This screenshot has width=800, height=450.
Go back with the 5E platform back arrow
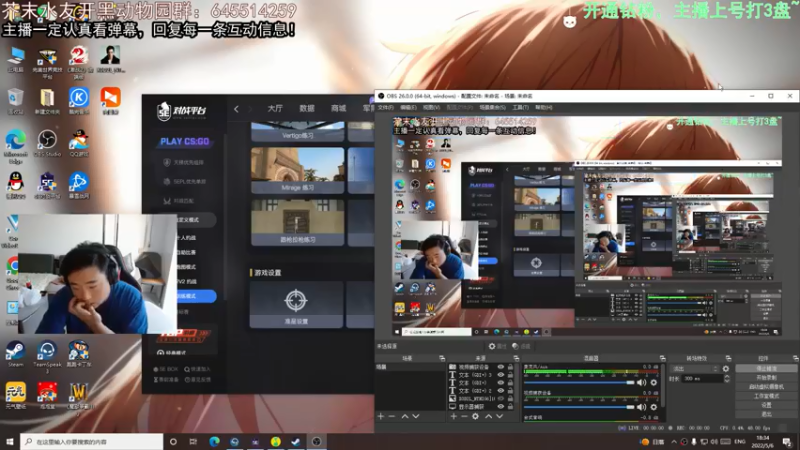(236, 109)
